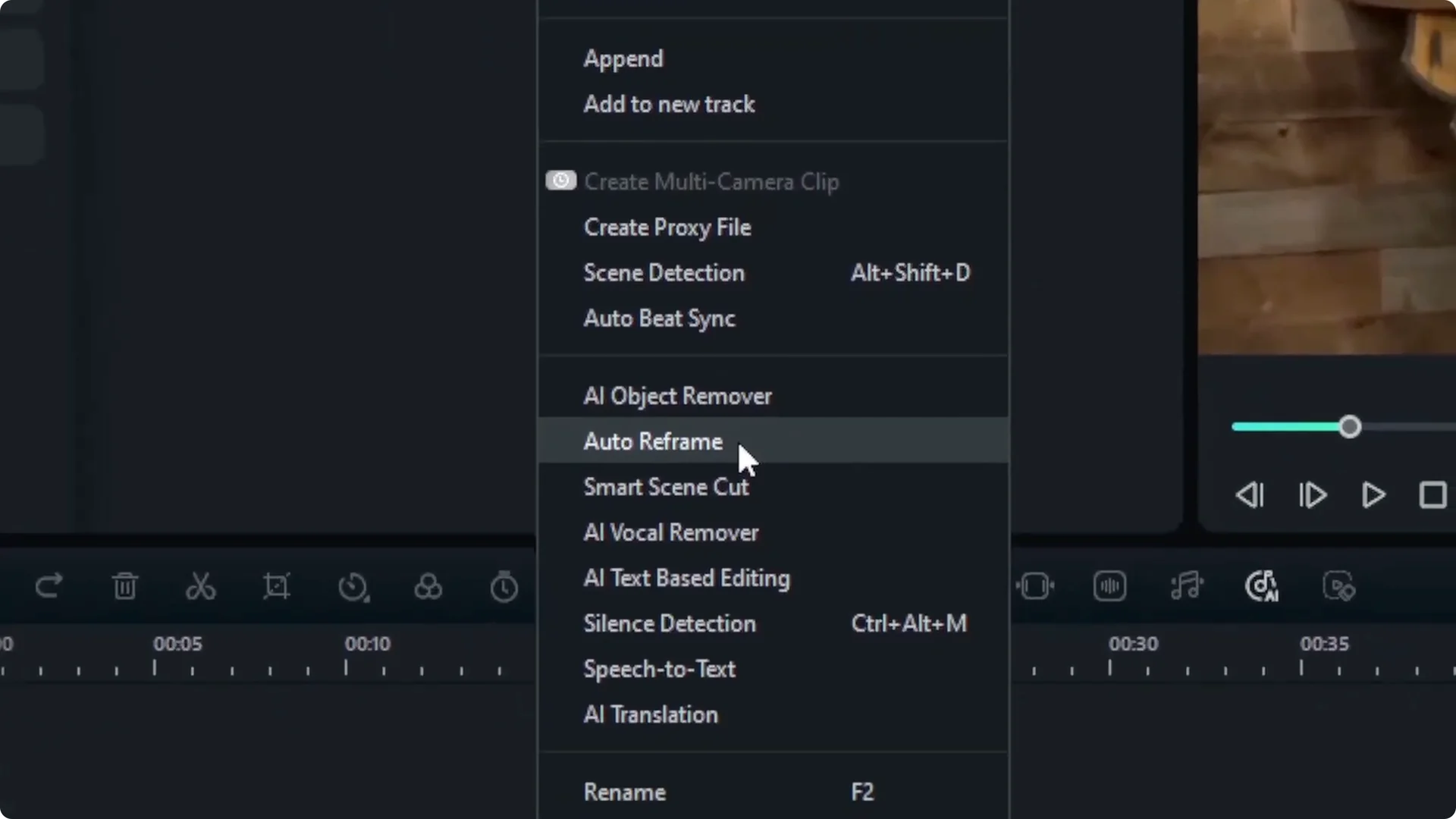
Task: Open the Color Match toolbar icon
Action: tap(428, 586)
